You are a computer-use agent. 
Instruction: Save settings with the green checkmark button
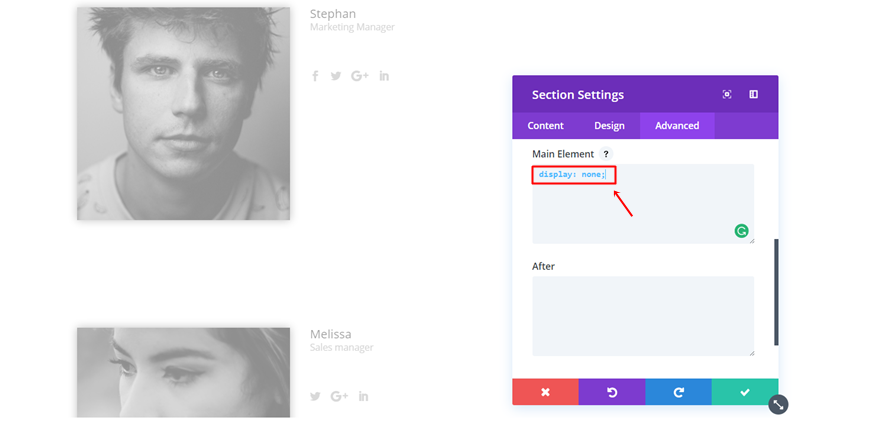coord(744,392)
